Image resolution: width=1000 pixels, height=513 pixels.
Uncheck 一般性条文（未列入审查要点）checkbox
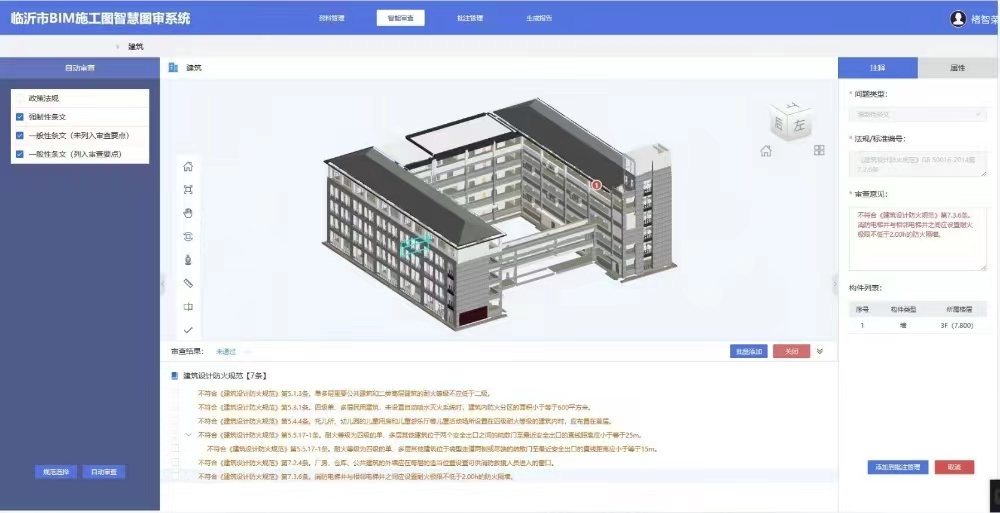click(x=20, y=135)
